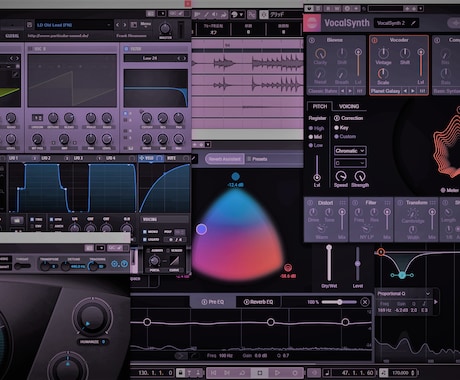Screen dimensions: 460x380
Task: Click the lock icon in transport bar
Action: pos(180,372)
